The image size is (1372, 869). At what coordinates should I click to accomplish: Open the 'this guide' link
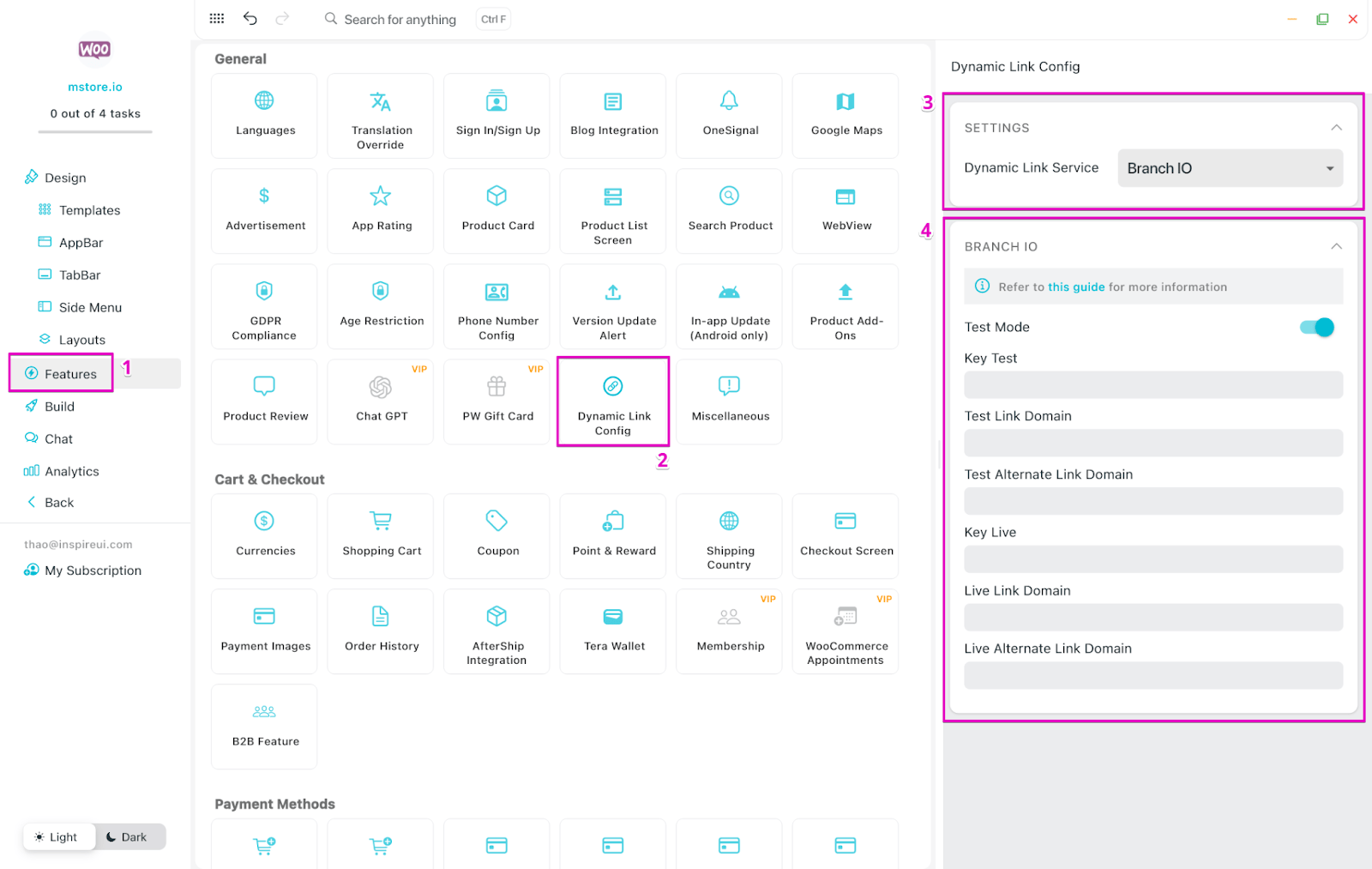click(1076, 287)
